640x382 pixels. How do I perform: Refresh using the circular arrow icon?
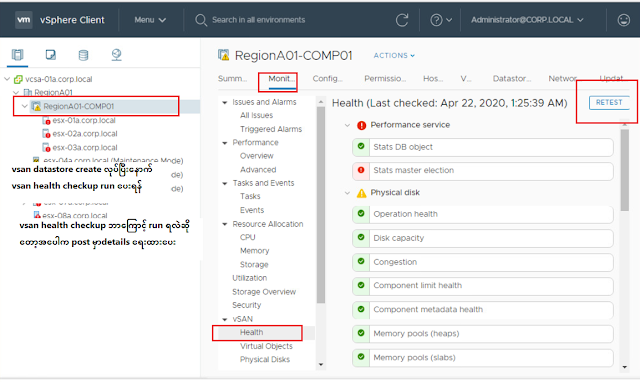point(402,20)
